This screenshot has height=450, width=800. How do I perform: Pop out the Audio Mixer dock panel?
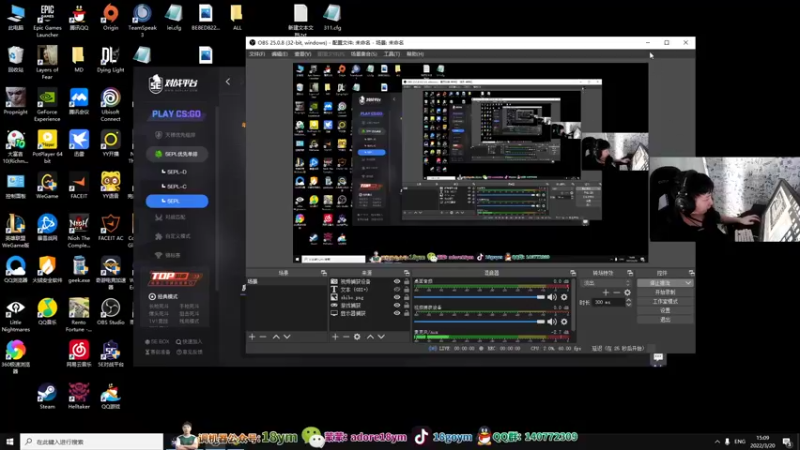pos(573,273)
